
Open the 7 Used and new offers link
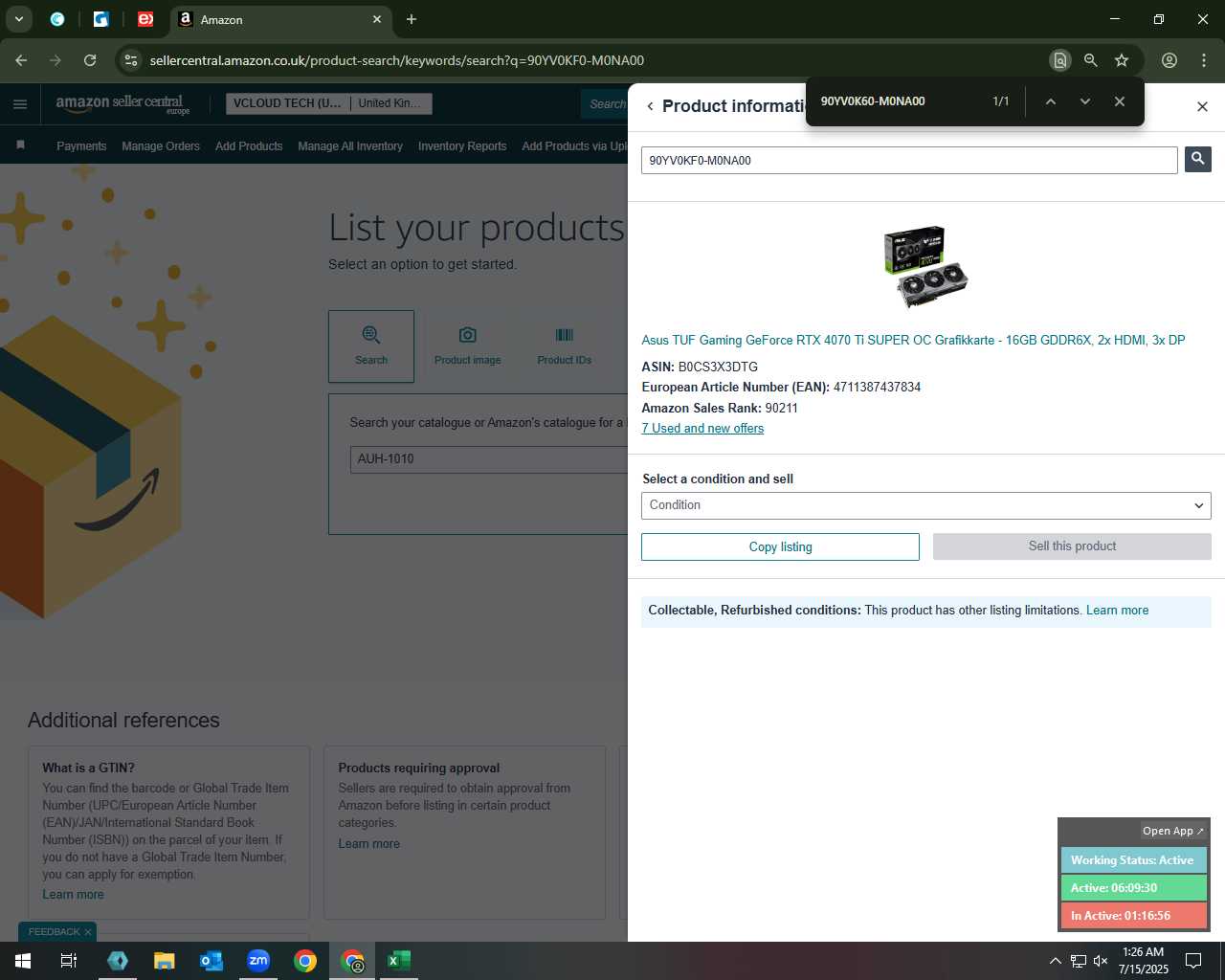702,429
